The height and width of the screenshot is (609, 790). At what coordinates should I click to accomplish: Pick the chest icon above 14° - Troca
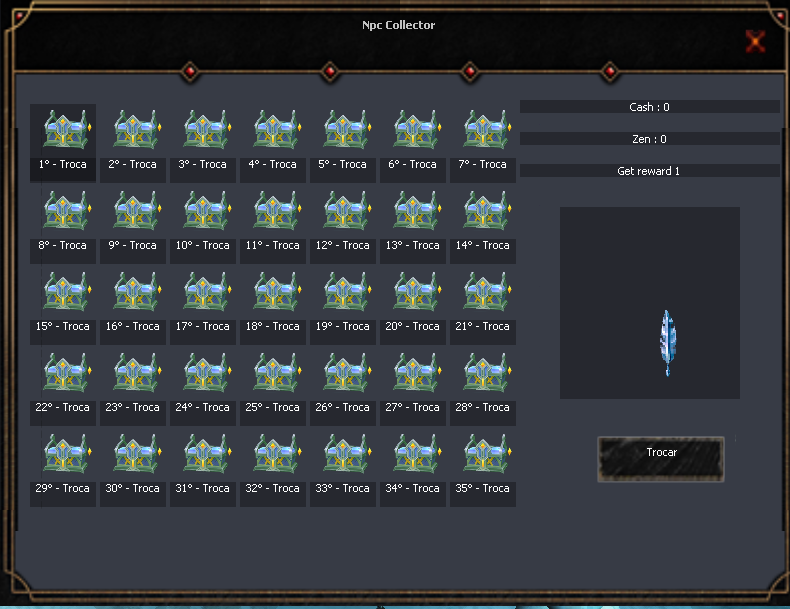[487, 211]
